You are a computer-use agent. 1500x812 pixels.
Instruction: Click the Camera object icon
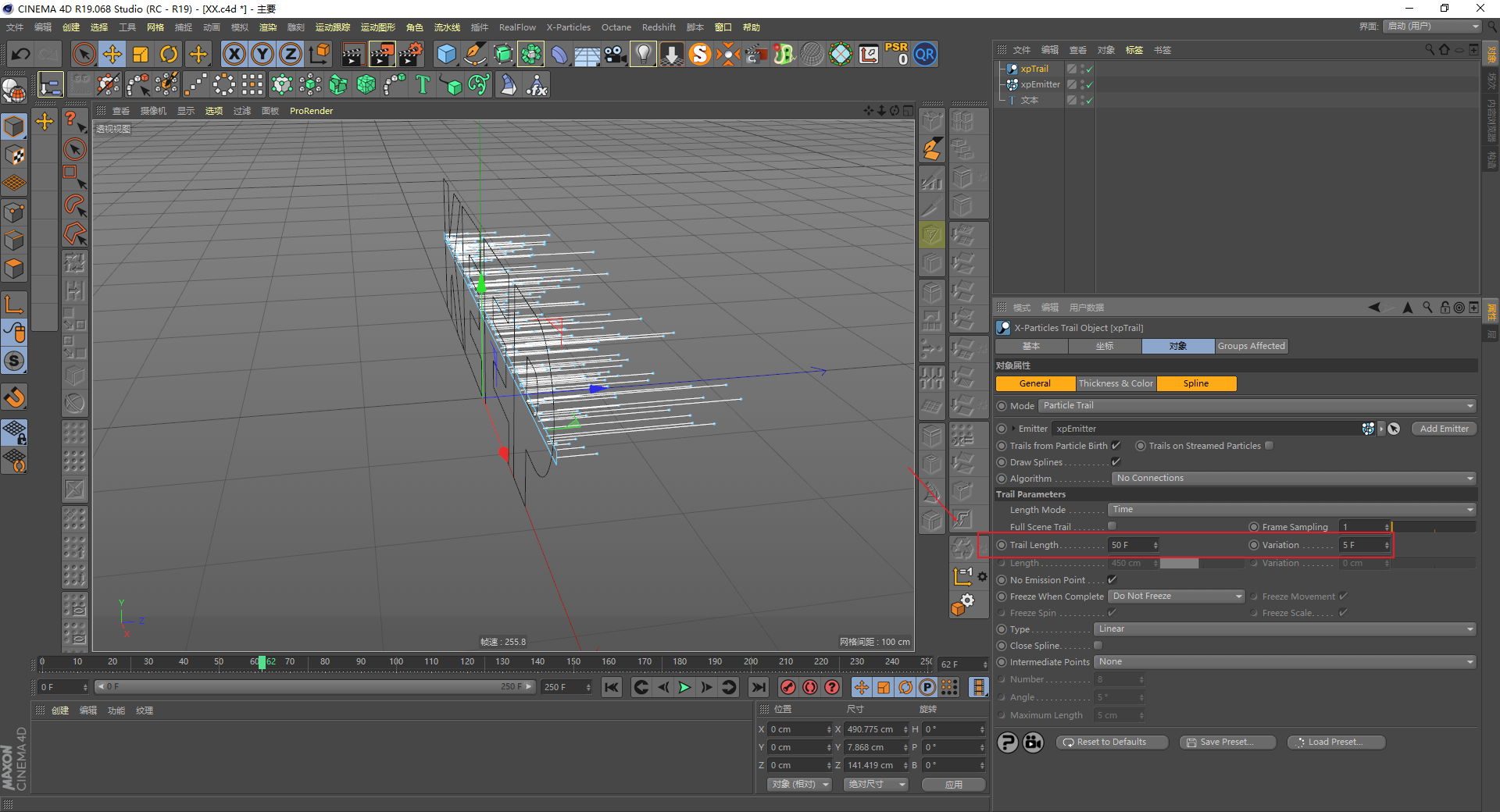coord(616,54)
